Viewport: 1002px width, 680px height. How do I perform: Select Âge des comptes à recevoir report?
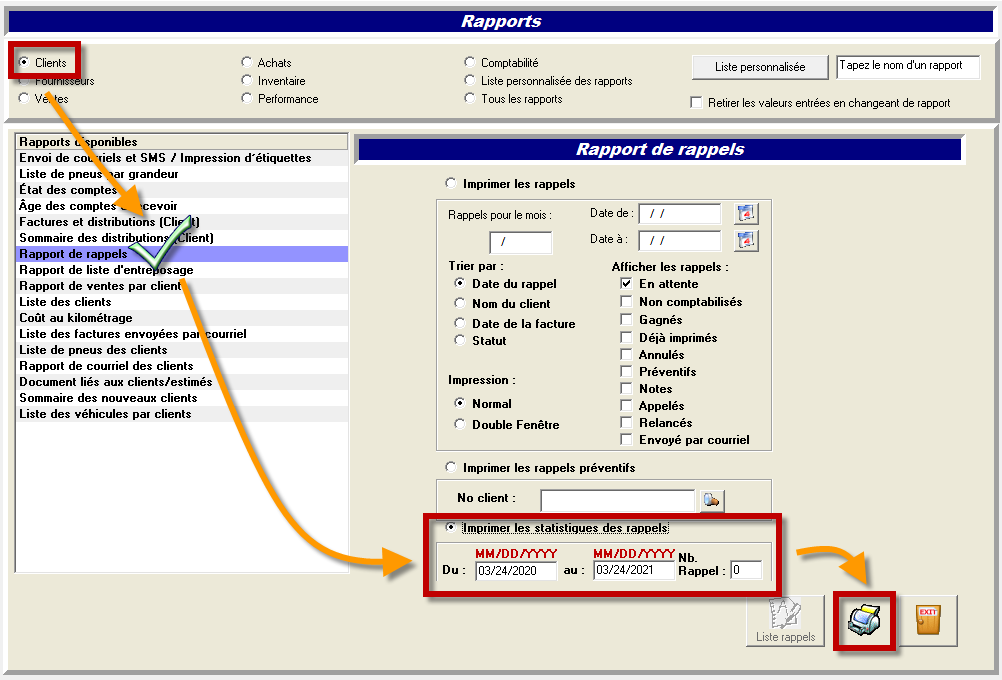pyautogui.click(x=182, y=206)
